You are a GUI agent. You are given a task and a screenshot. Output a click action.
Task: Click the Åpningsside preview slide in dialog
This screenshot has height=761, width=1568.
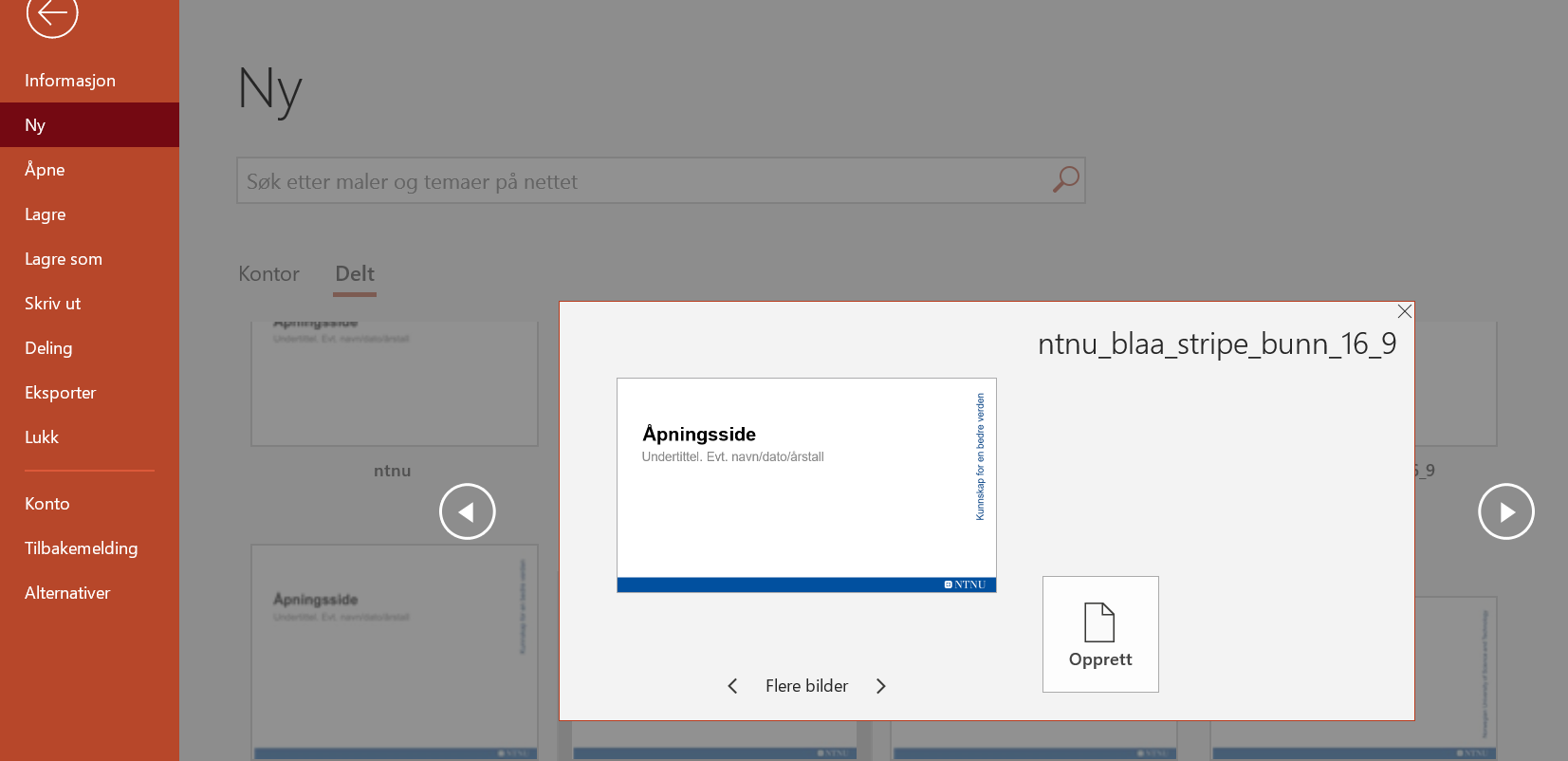click(806, 485)
